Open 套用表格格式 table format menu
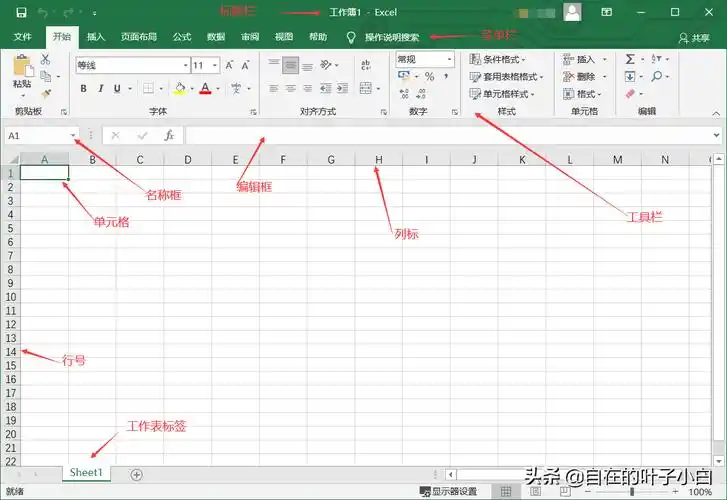Screen dimensions: 727x500 point(506,77)
